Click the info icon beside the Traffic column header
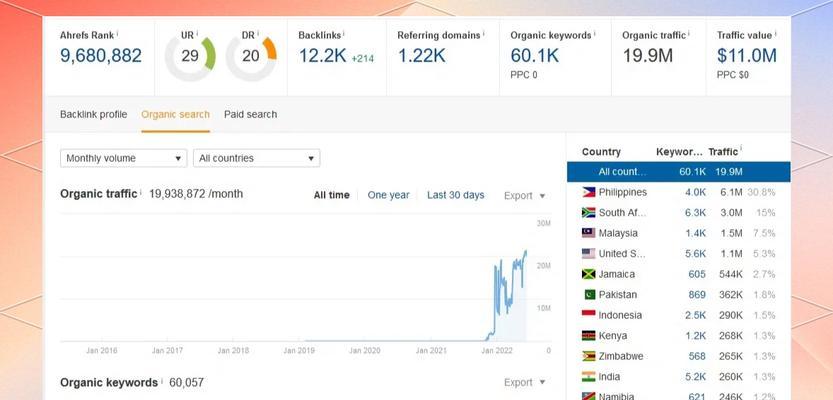Image resolution: width=833 pixels, height=400 pixels. coord(741,149)
